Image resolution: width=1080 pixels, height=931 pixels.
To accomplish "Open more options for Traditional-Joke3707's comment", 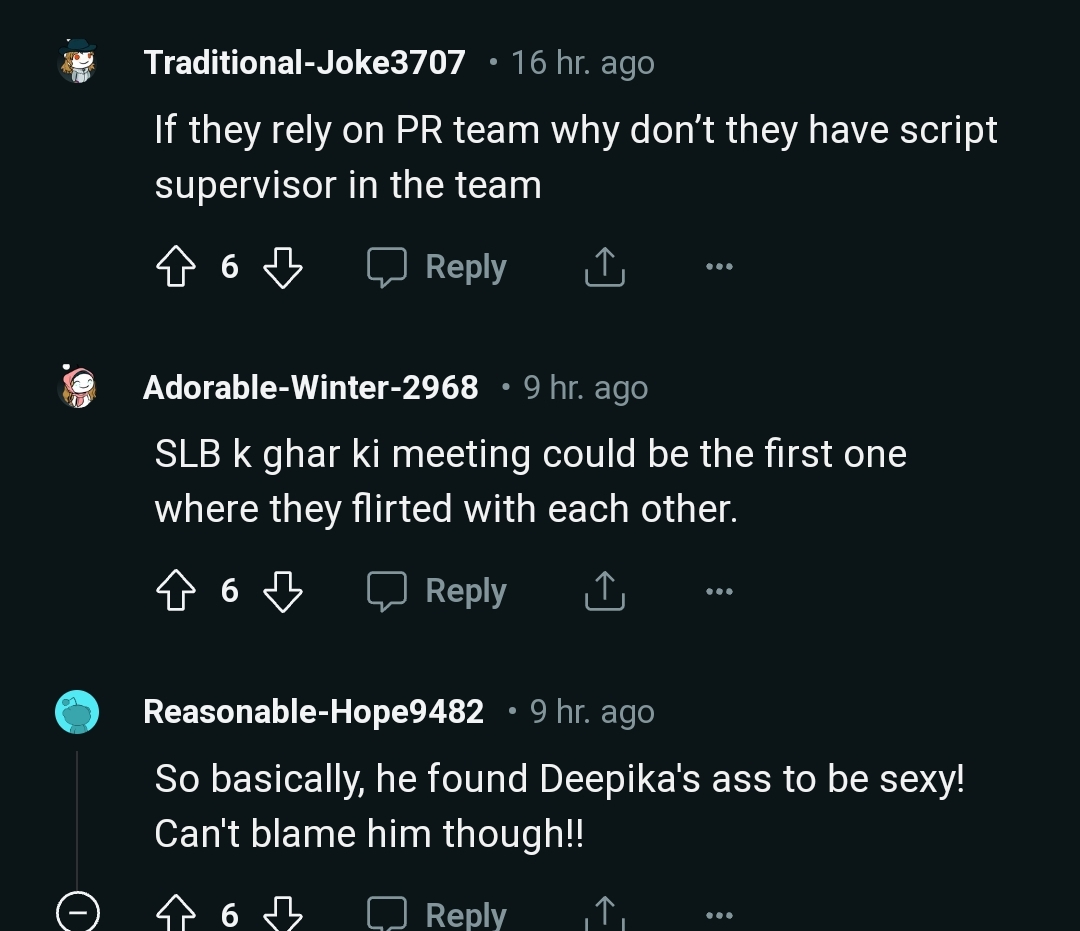I will [x=718, y=267].
